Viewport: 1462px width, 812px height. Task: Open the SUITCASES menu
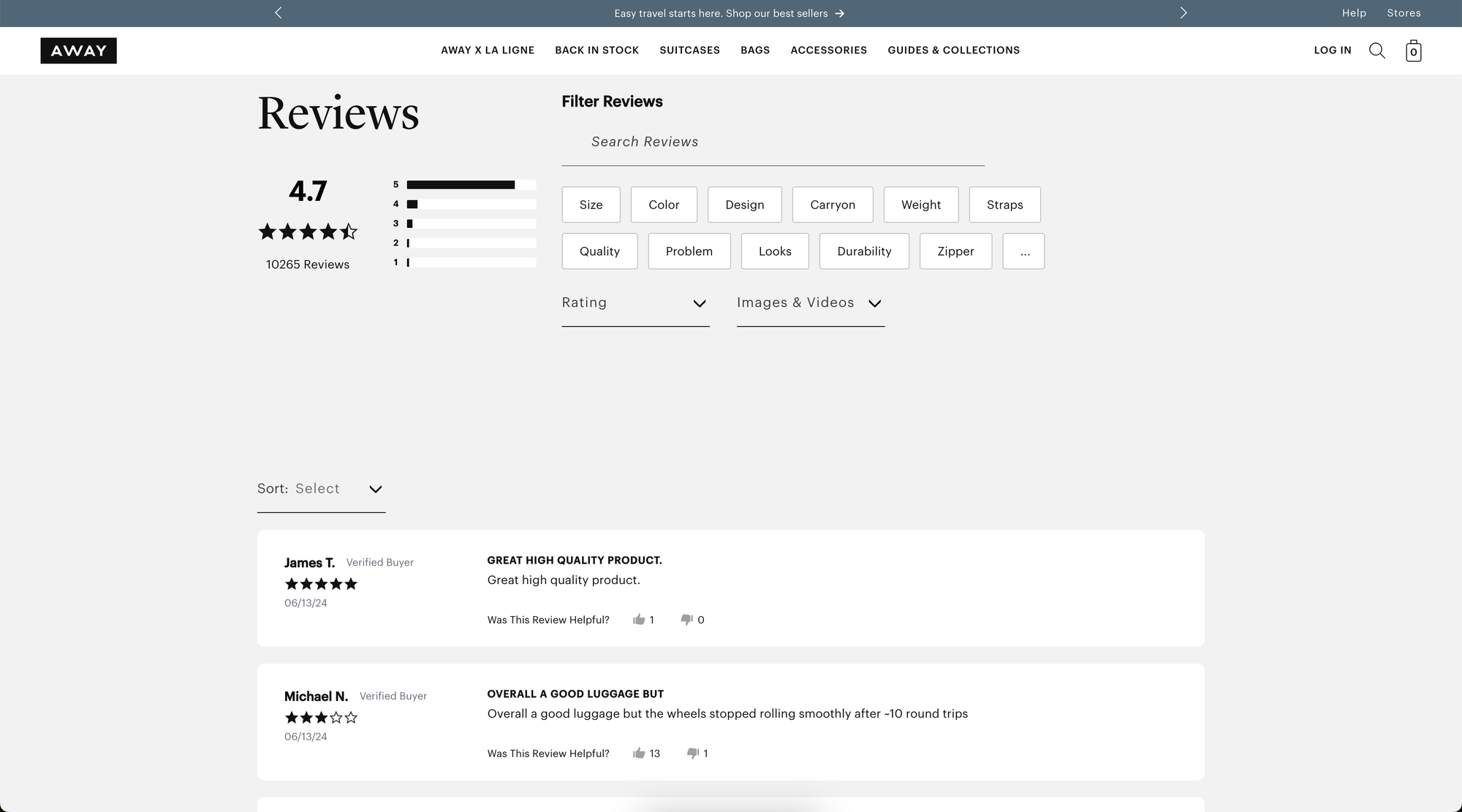coord(689,50)
